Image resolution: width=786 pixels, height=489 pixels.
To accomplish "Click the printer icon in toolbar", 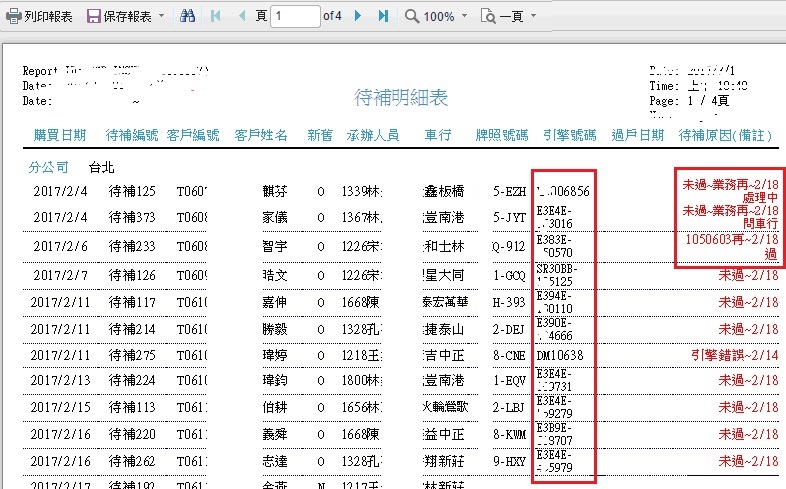I will (x=13, y=17).
